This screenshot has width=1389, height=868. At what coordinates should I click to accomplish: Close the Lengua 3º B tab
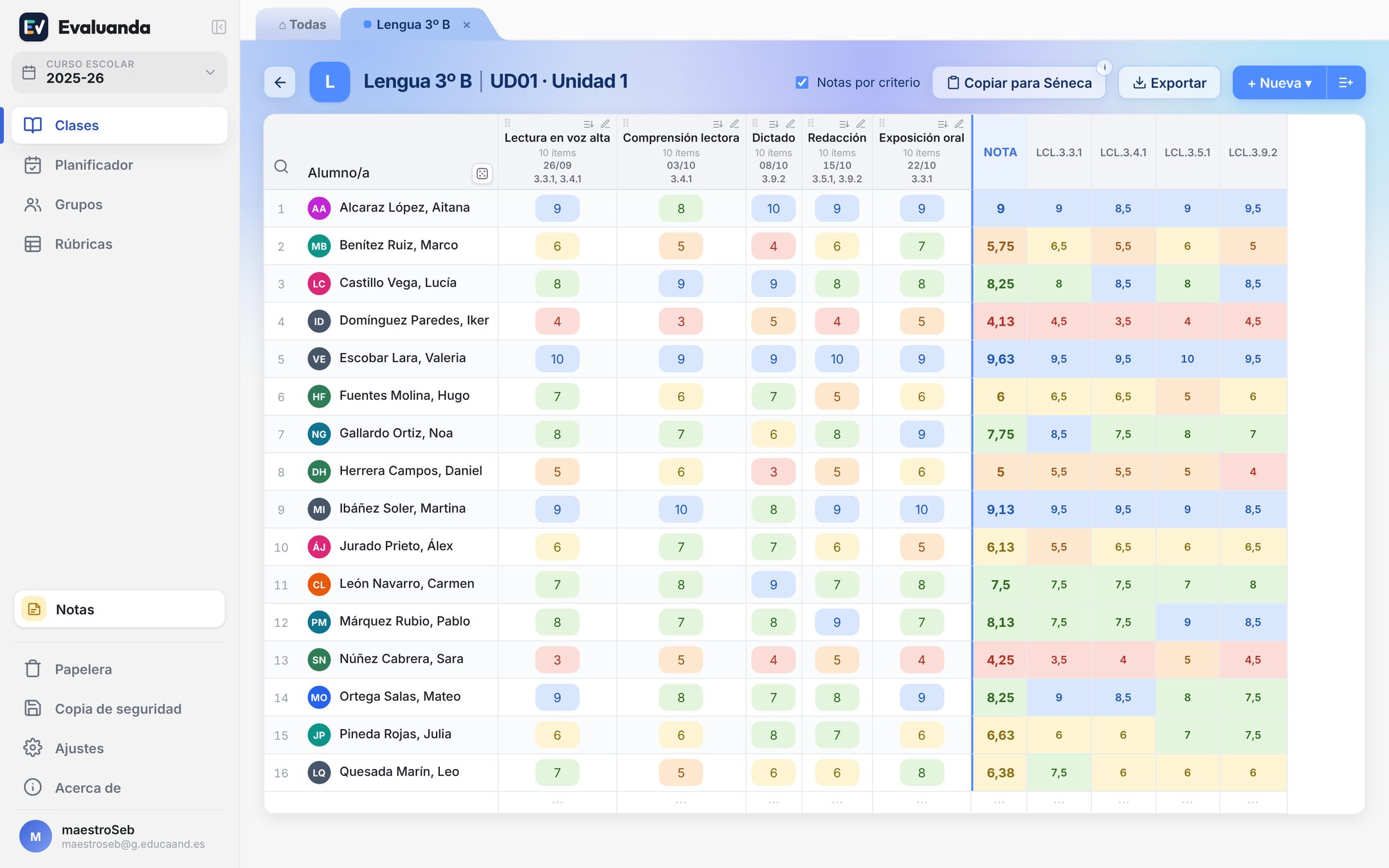467,25
